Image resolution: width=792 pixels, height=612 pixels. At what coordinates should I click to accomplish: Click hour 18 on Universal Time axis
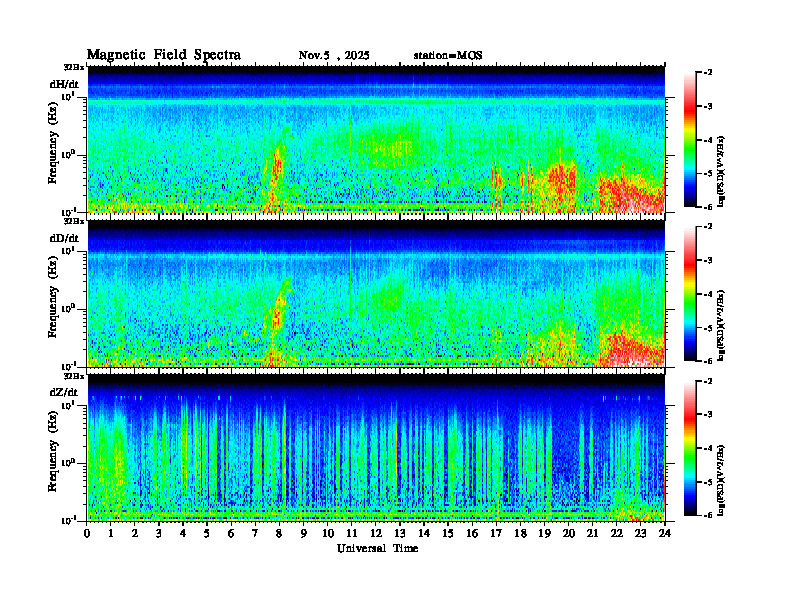pyautogui.click(x=520, y=533)
